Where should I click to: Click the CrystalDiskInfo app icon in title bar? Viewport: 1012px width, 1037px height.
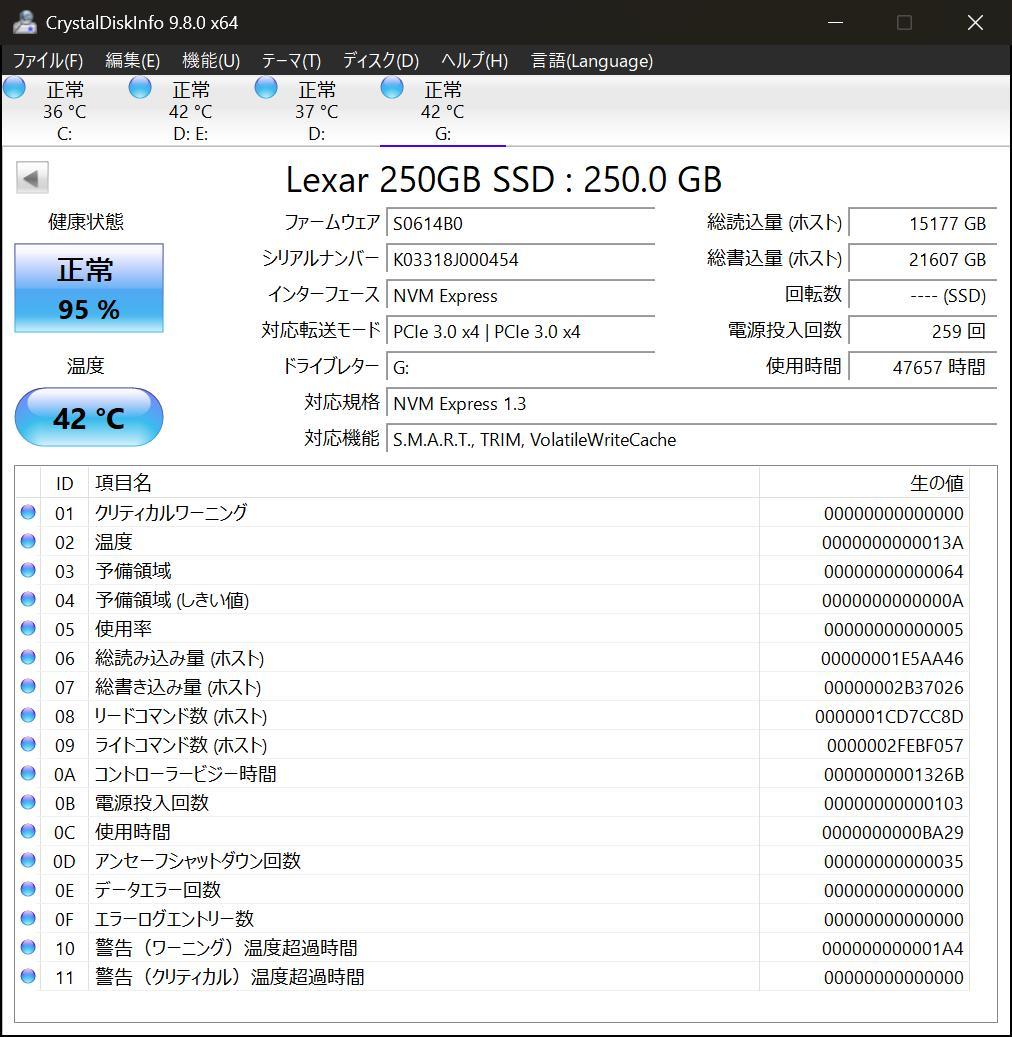[25, 22]
